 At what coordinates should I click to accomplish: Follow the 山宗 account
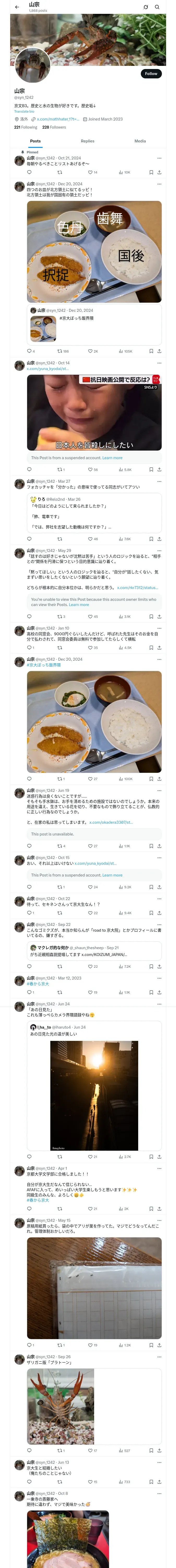151,74
